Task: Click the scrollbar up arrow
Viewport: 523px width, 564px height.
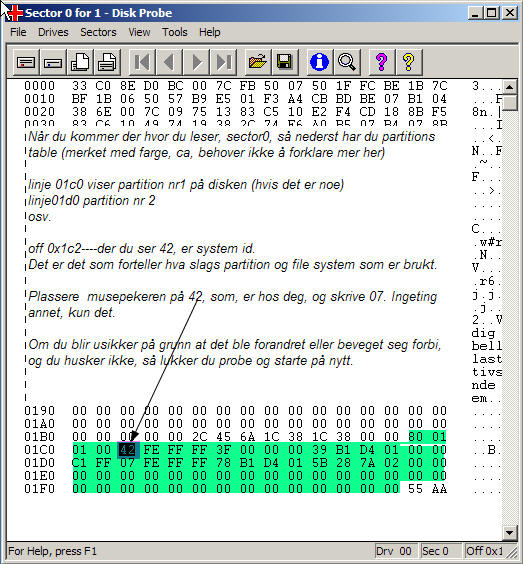Action: tap(509, 87)
